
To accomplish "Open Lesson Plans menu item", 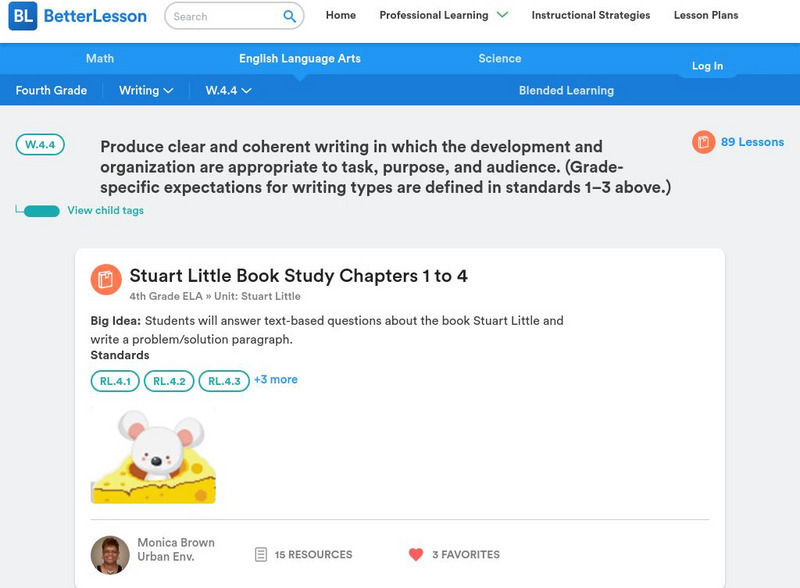I will pos(706,15).
